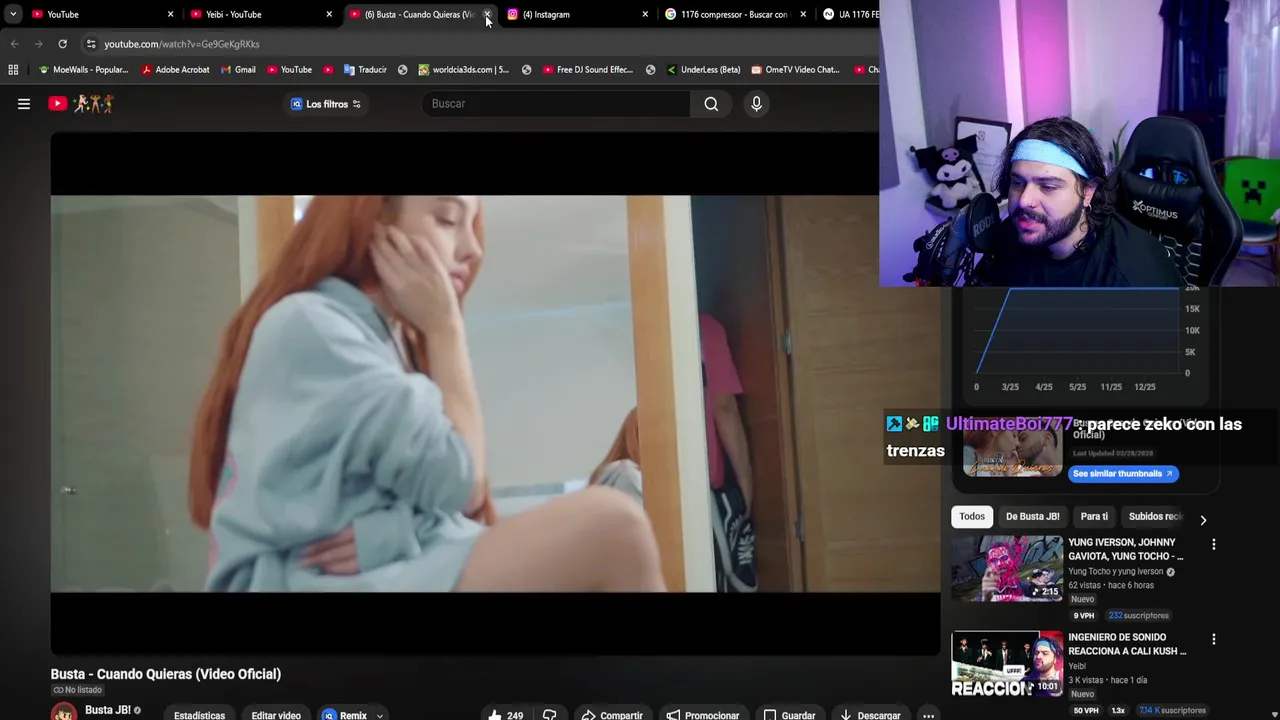This screenshot has height=720, width=1280.
Task: Click the Compartir share button
Action: (612, 715)
